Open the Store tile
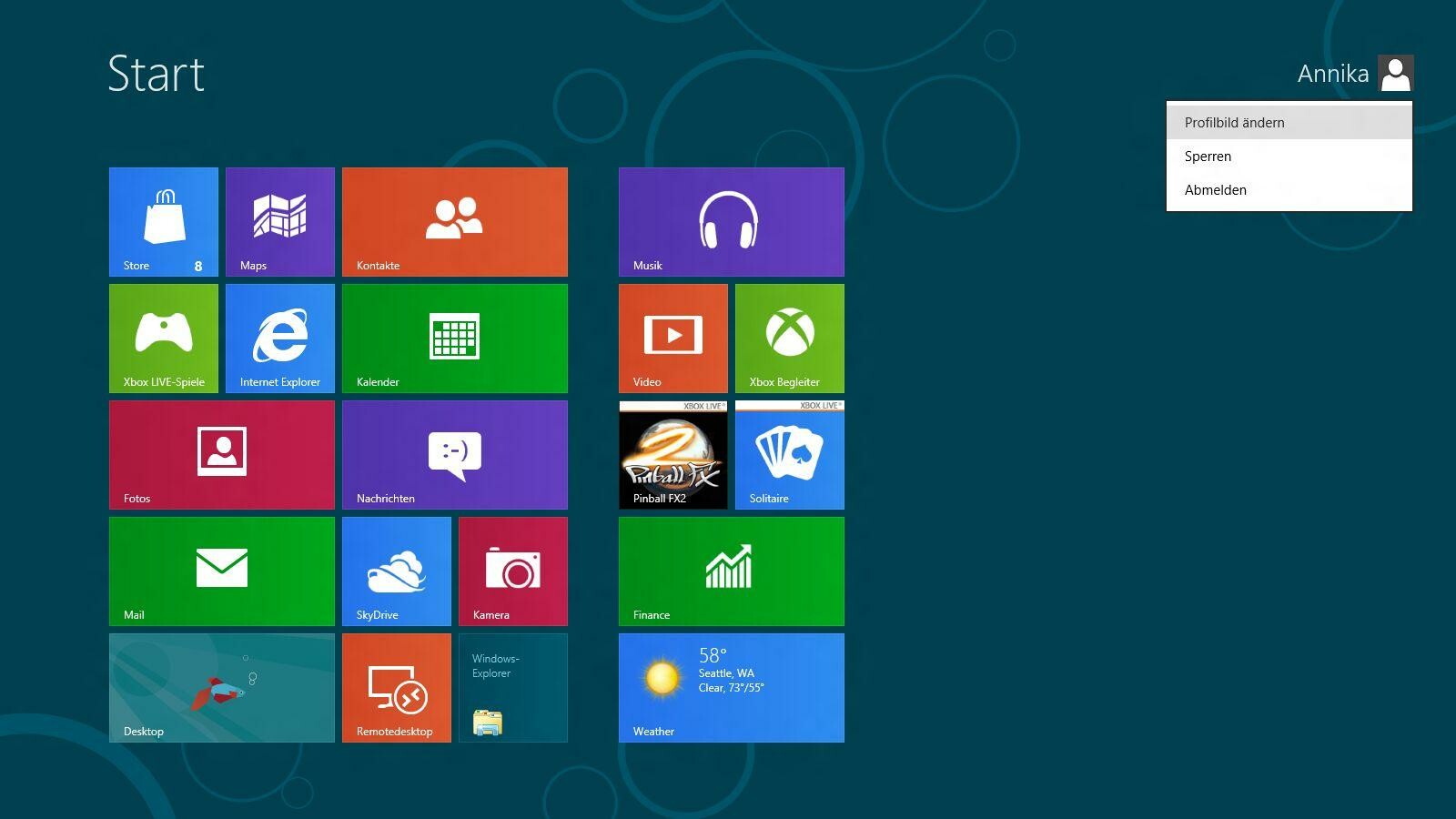Image resolution: width=1456 pixels, height=819 pixels. pyautogui.click(x=164, y=221)
